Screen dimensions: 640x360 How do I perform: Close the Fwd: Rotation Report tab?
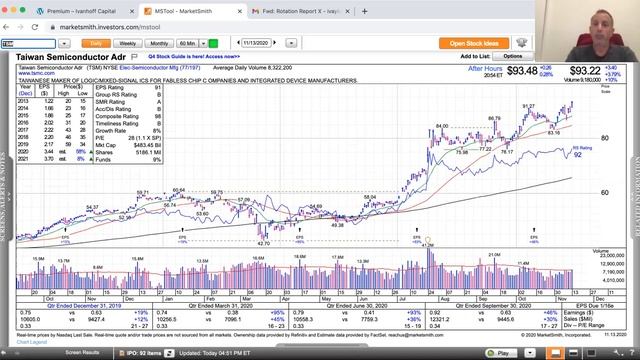point(347,11)
